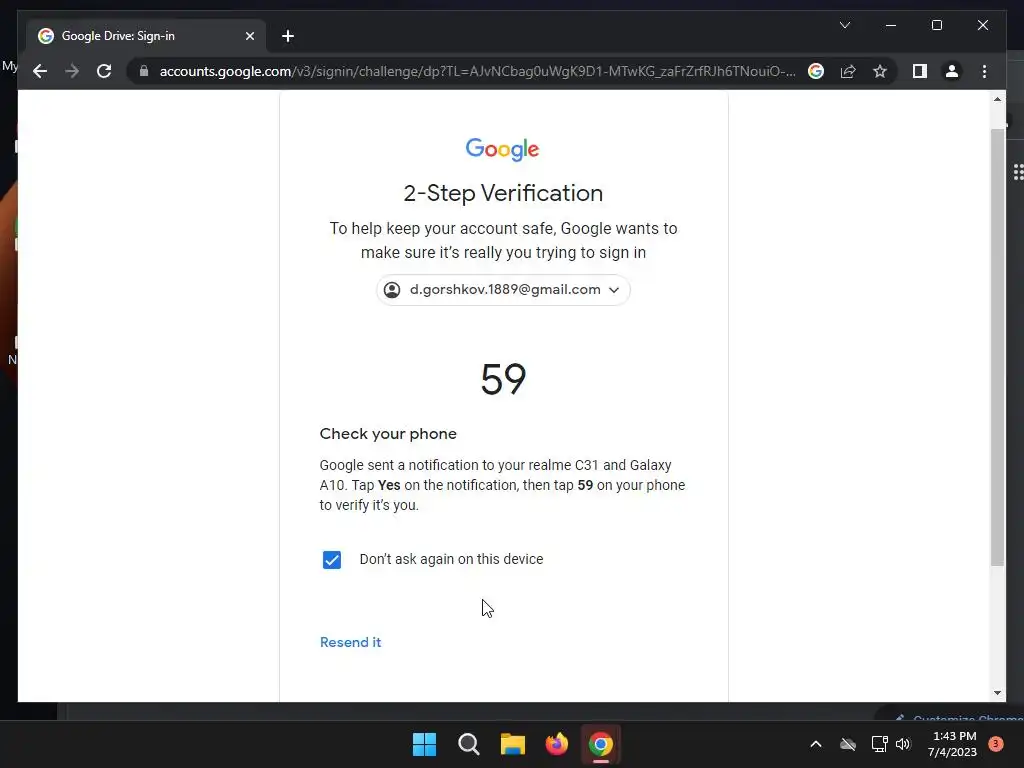
Task: Open the Chrome profile icon
Action: 952,71
